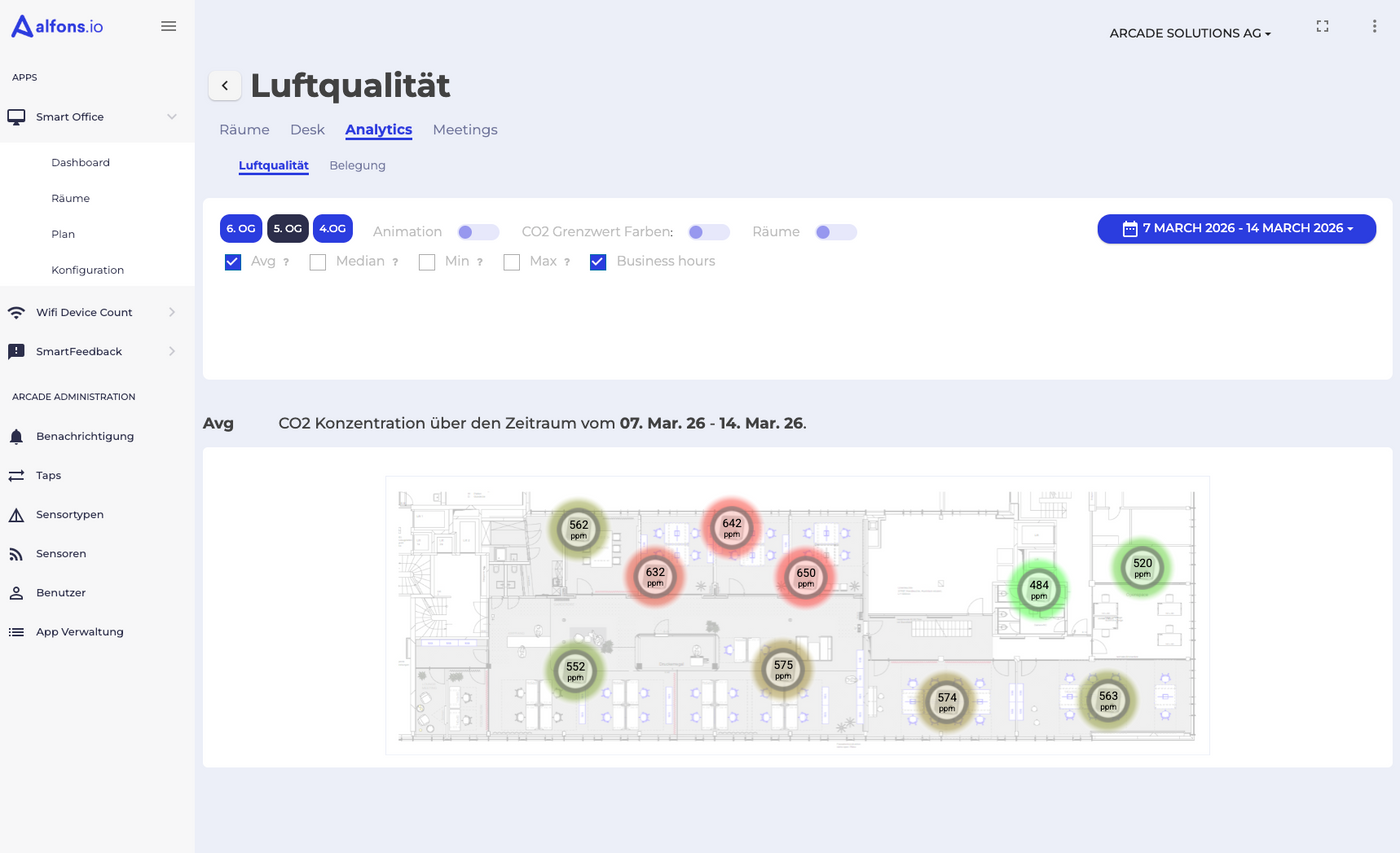Click the Wifi Device Count icon
Screen dimensions: 1400x853
point(16,311)
